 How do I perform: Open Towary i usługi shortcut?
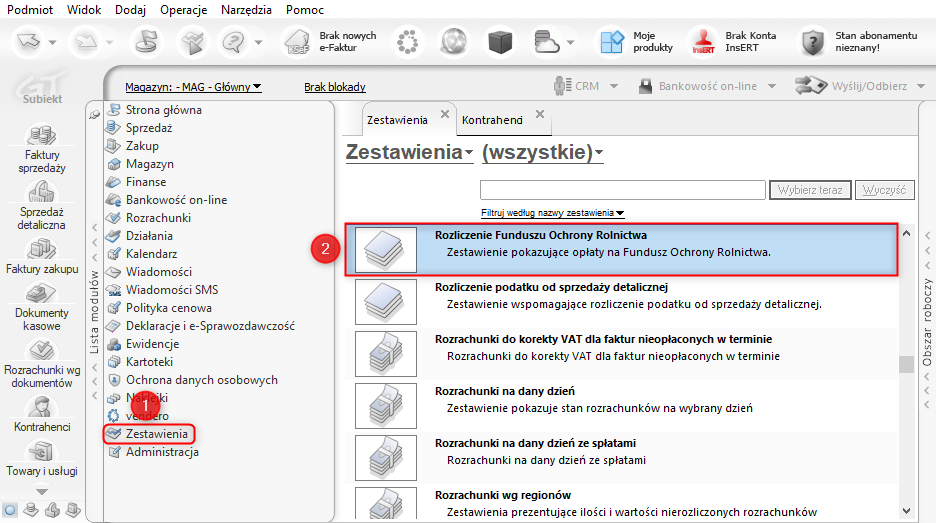42,458
